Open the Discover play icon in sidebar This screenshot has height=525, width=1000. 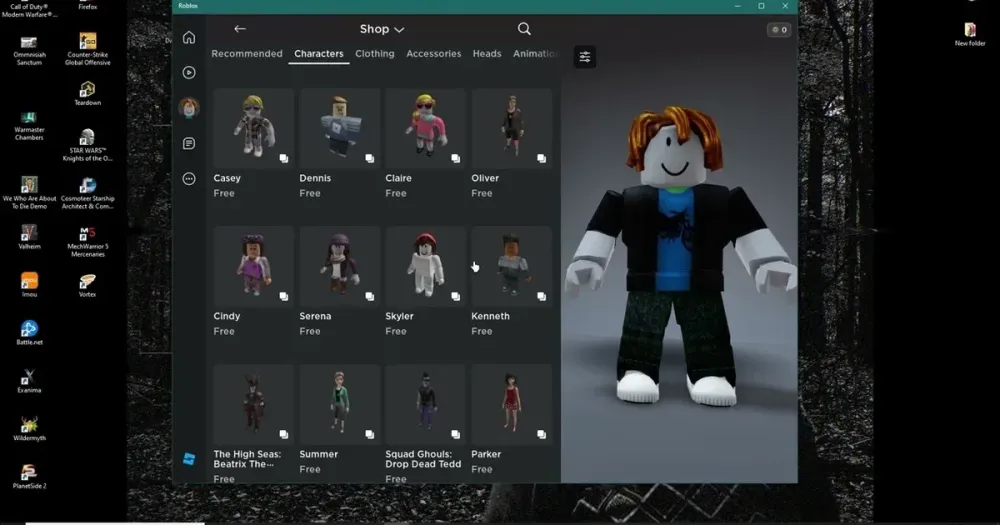pos(189,72)
